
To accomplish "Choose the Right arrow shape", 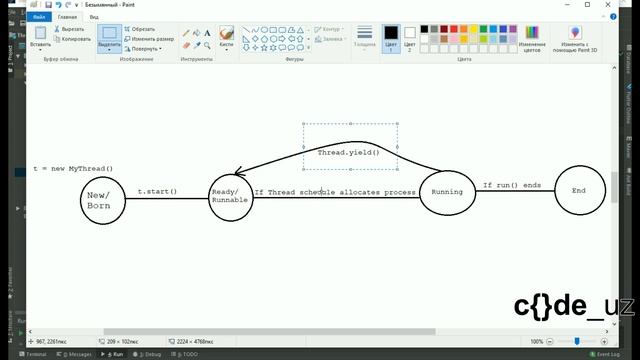I will coord(282,39).
